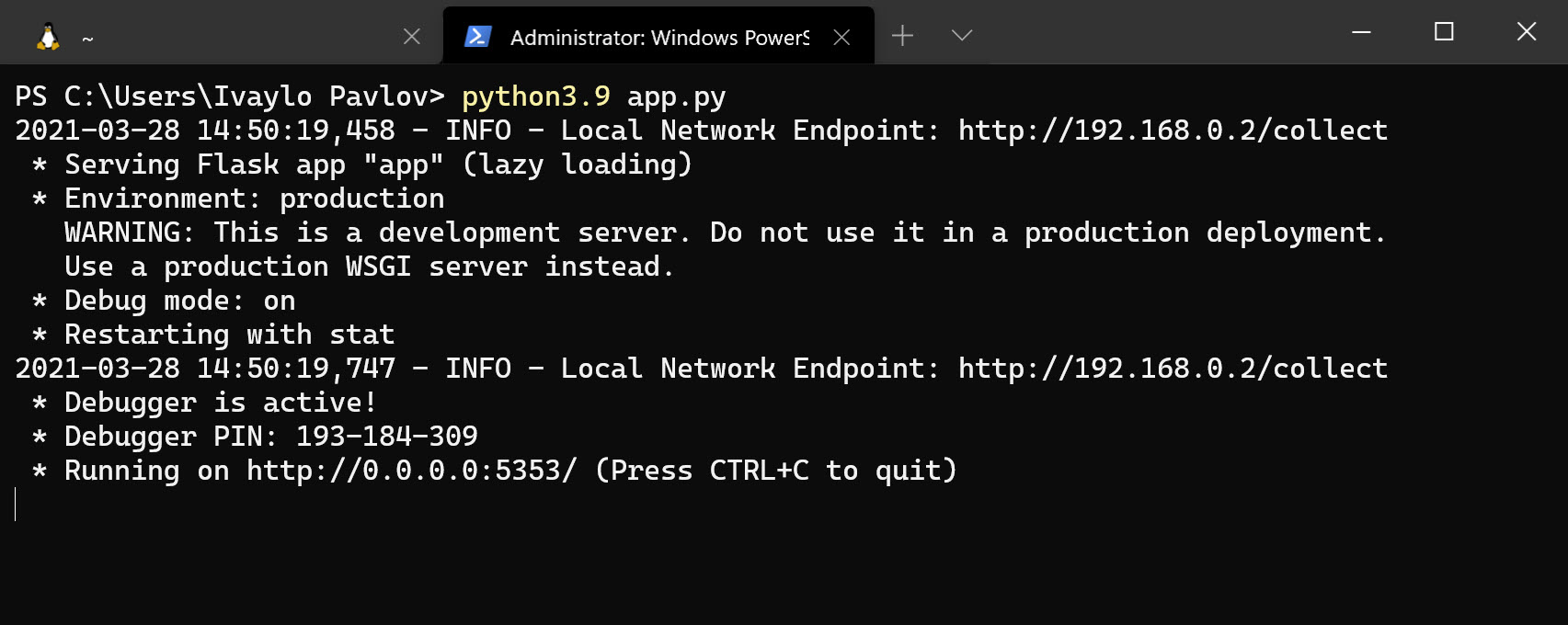Click the Linux penguin icon in first tab
The image size is (1568, 625).
(x=48, y=37)
